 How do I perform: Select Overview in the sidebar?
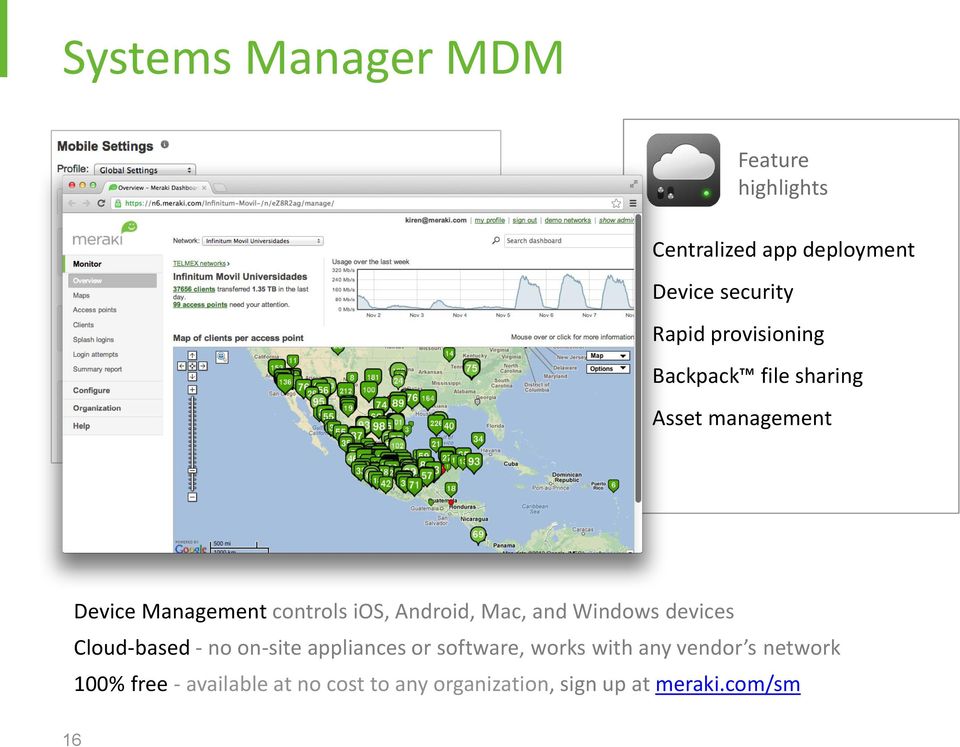(113, 280)
